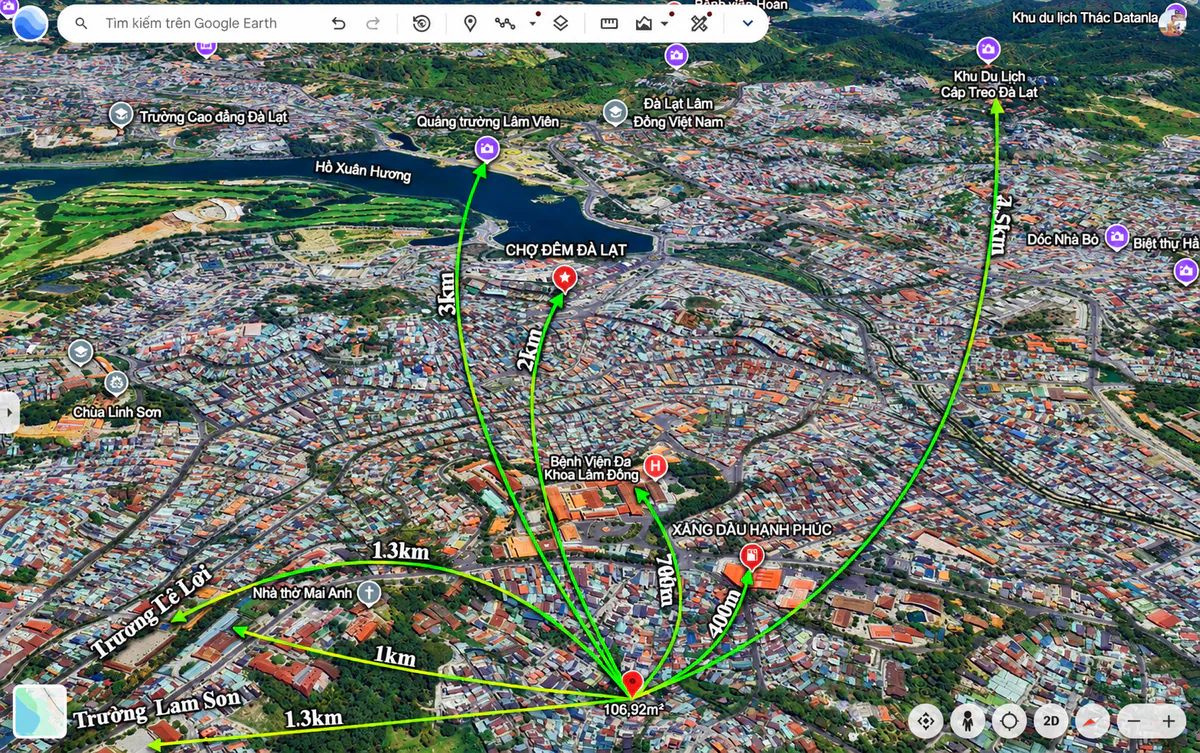Undo the last action in the toolbar
Image resolution: width=1200 pixels, height=753 pixels.
click(339, 23)
